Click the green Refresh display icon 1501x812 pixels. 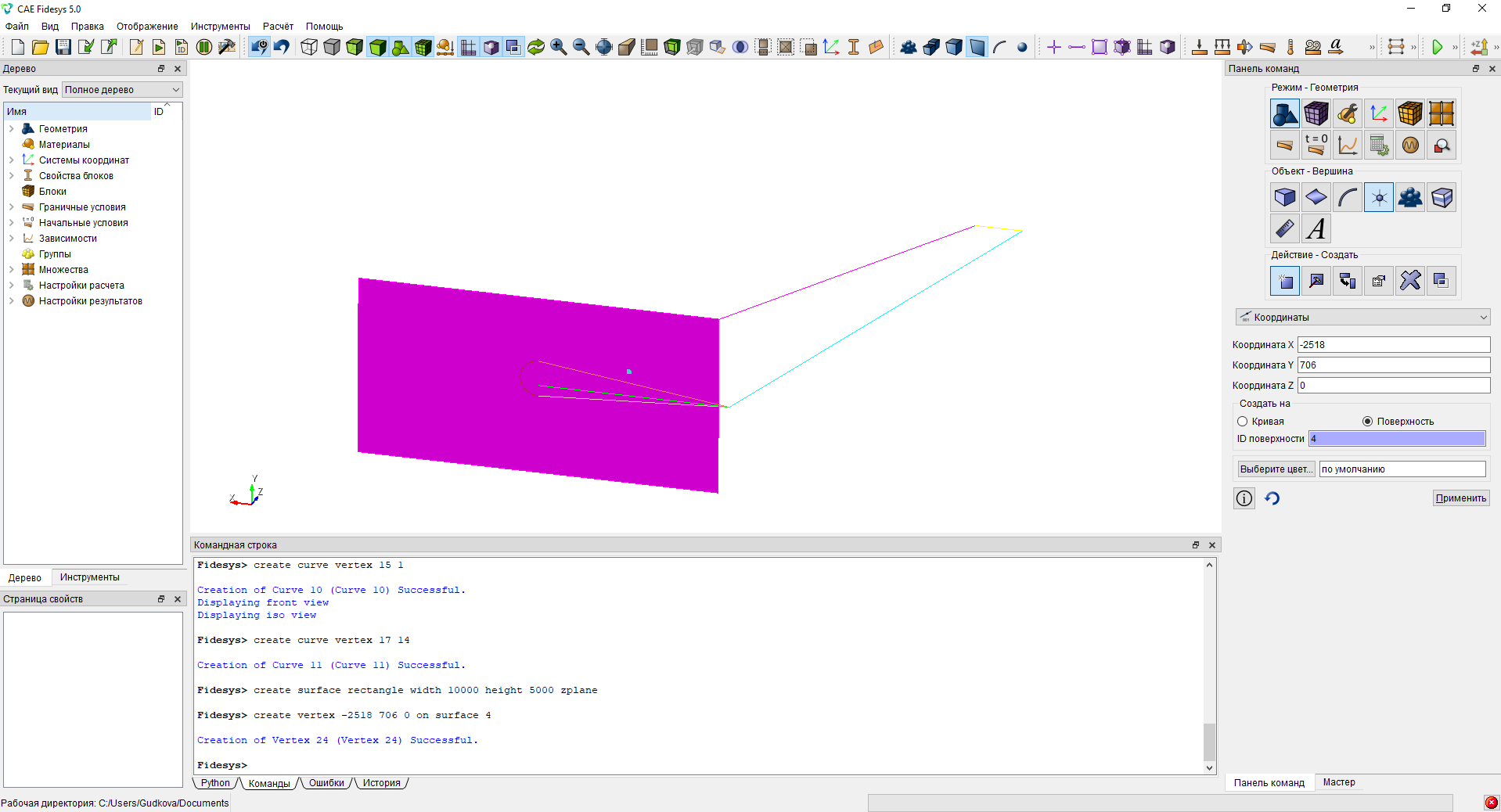536,47
